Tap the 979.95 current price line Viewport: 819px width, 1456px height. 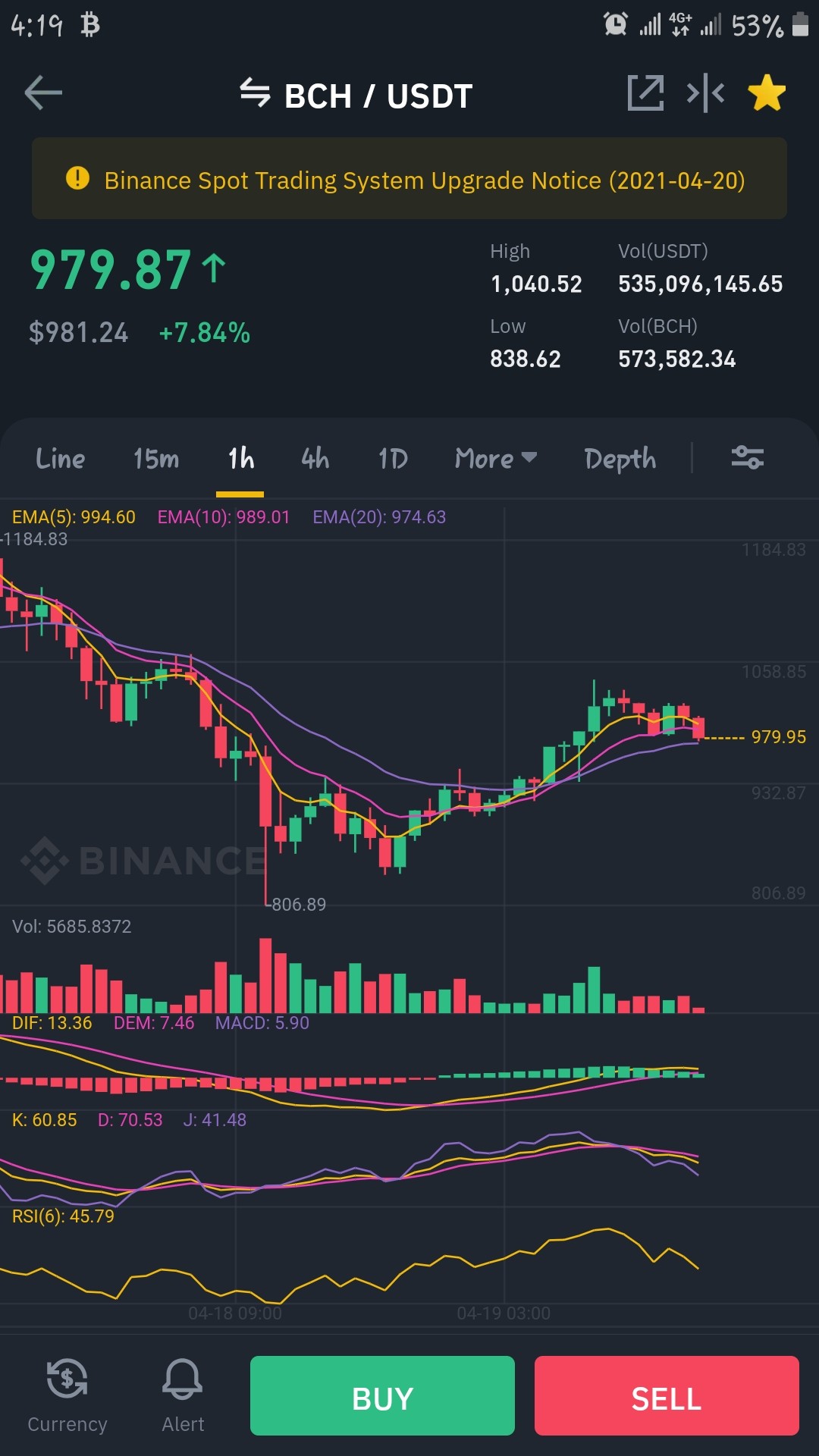tap(778, 736)
